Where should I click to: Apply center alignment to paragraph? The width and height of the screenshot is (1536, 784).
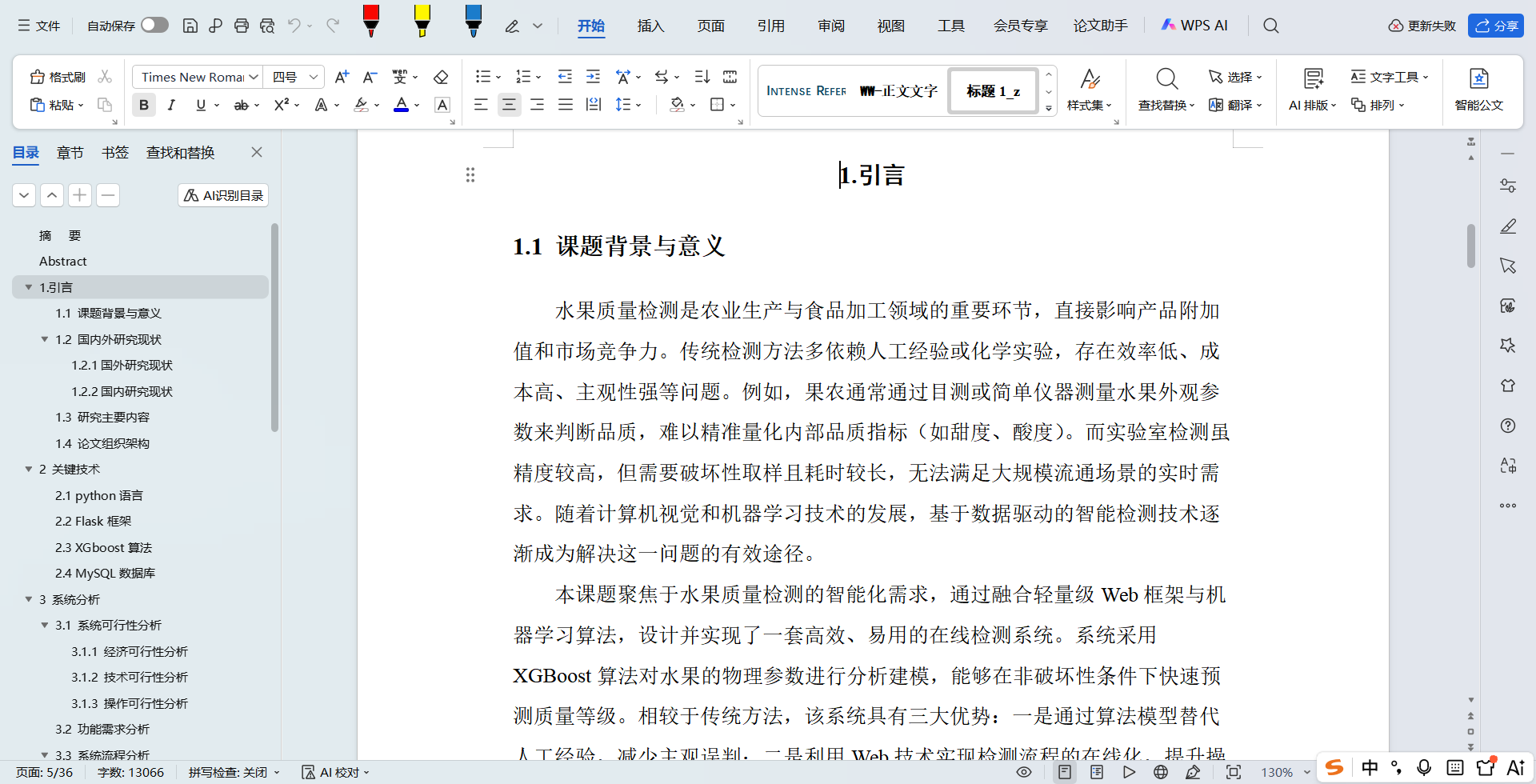pyautogui.click(x=509, y=105)
